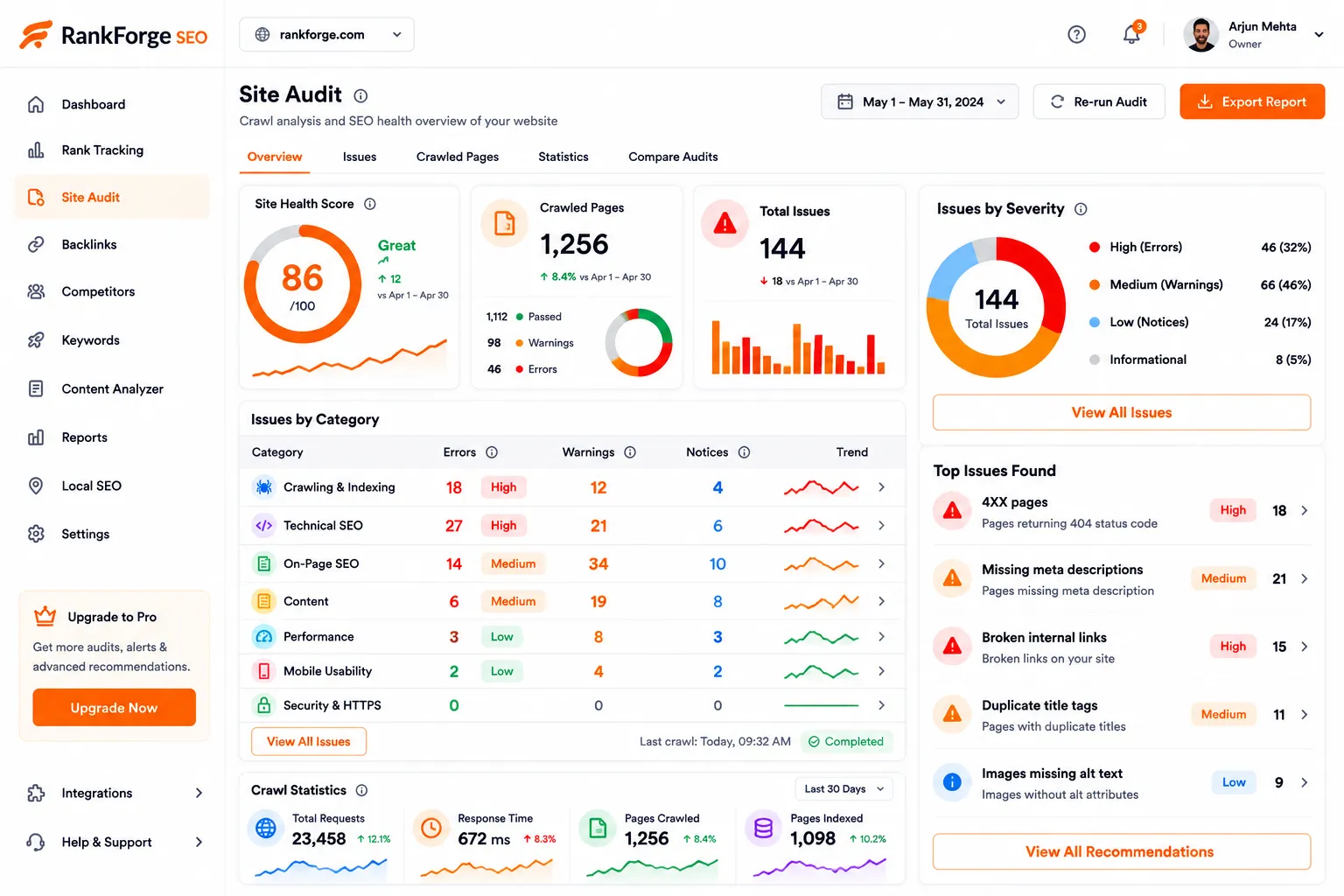Click the Low (Notices) blue legend dot
1344x896 pixels.
1094,322
